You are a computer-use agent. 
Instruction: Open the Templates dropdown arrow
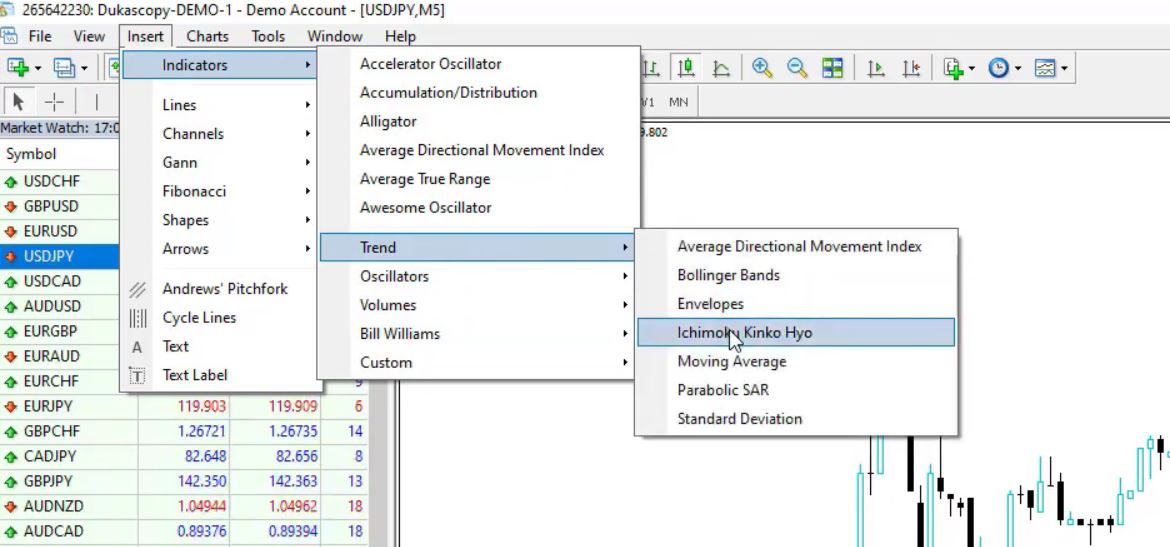click(1065, 68)
